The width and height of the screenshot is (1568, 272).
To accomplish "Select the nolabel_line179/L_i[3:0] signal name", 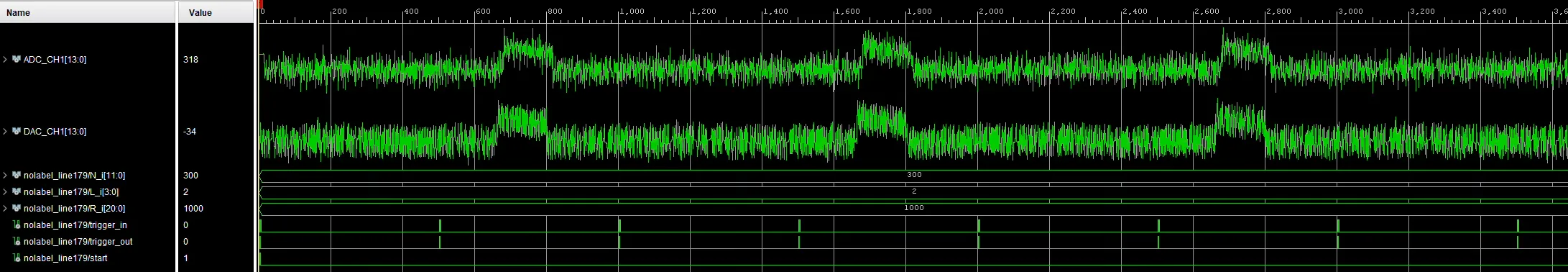I will (x=71, y=192).
